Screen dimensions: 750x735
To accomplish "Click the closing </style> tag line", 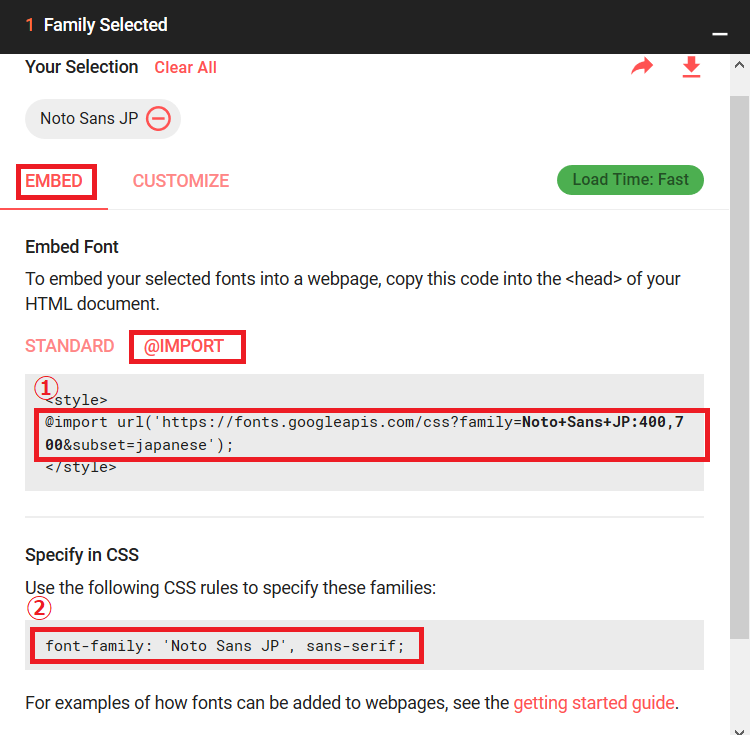I will 80,467.
